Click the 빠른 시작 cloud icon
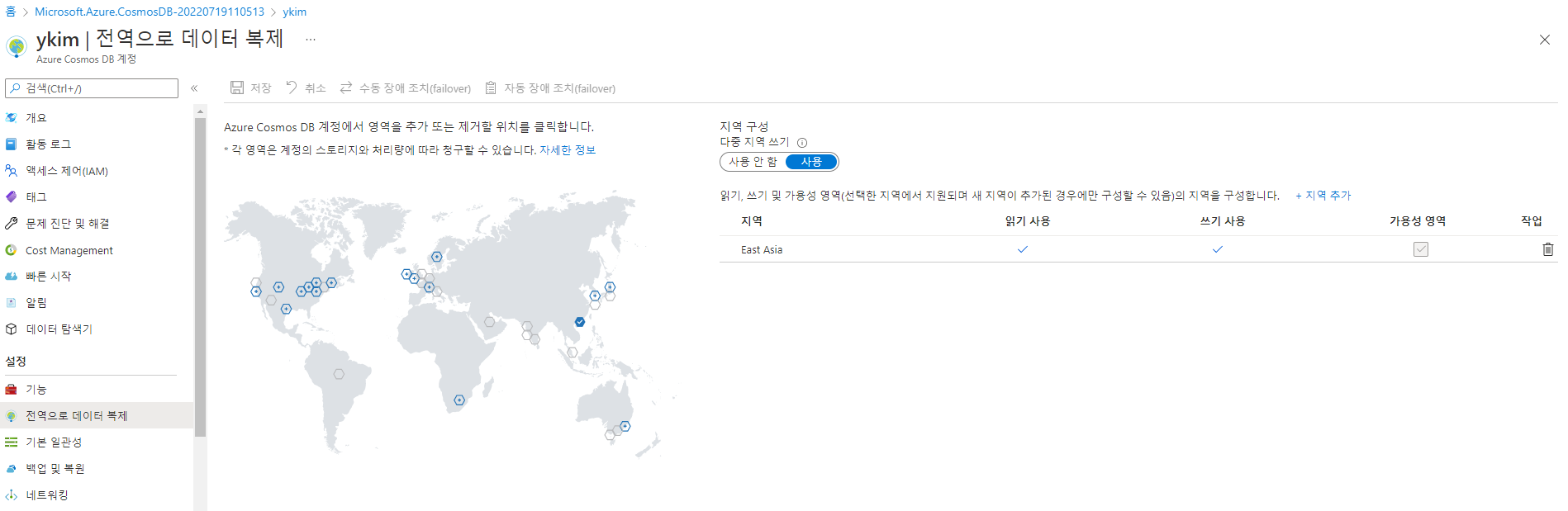This screenshot has height=511, width=1568. [x=12, y=276]
